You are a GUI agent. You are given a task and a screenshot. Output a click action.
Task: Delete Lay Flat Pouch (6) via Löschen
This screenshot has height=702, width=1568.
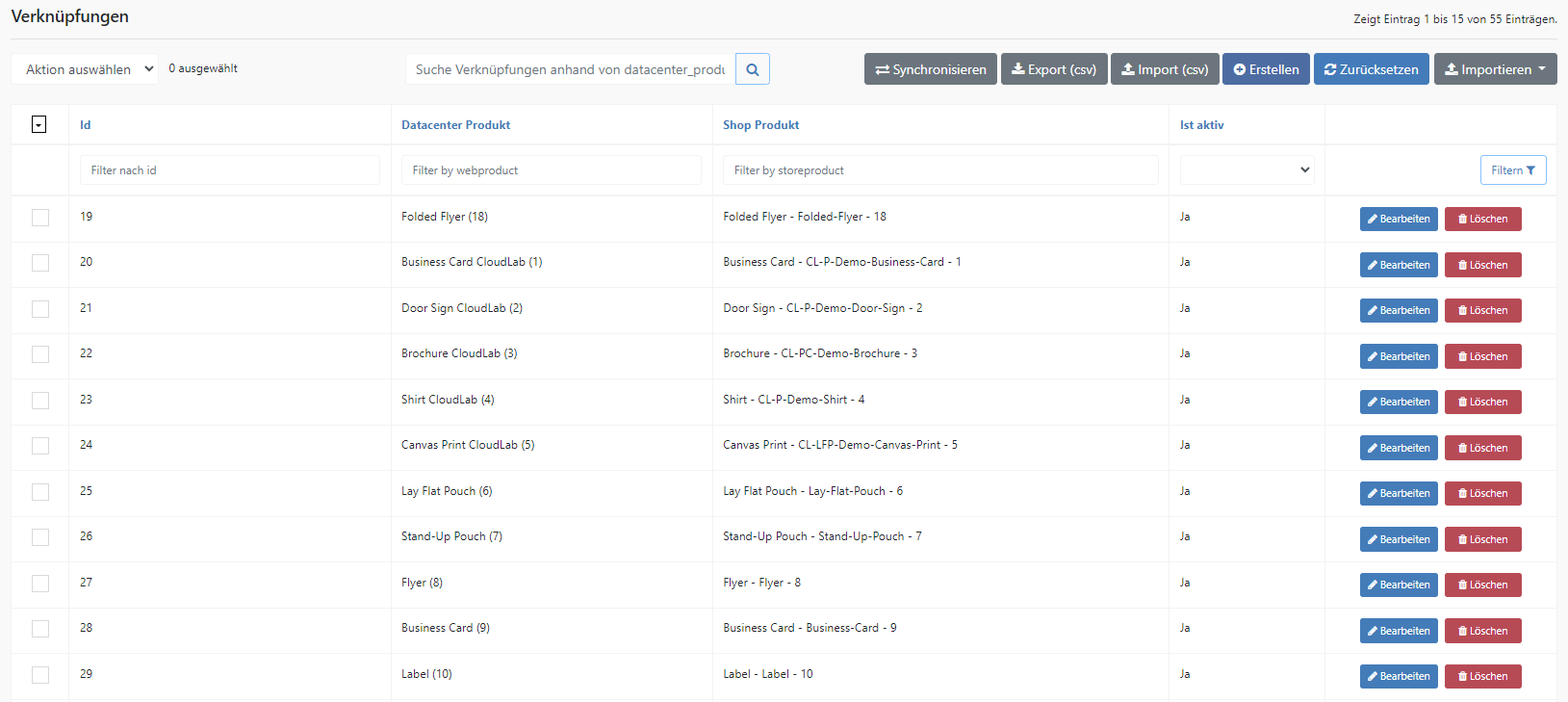(x=1482, y=493)
